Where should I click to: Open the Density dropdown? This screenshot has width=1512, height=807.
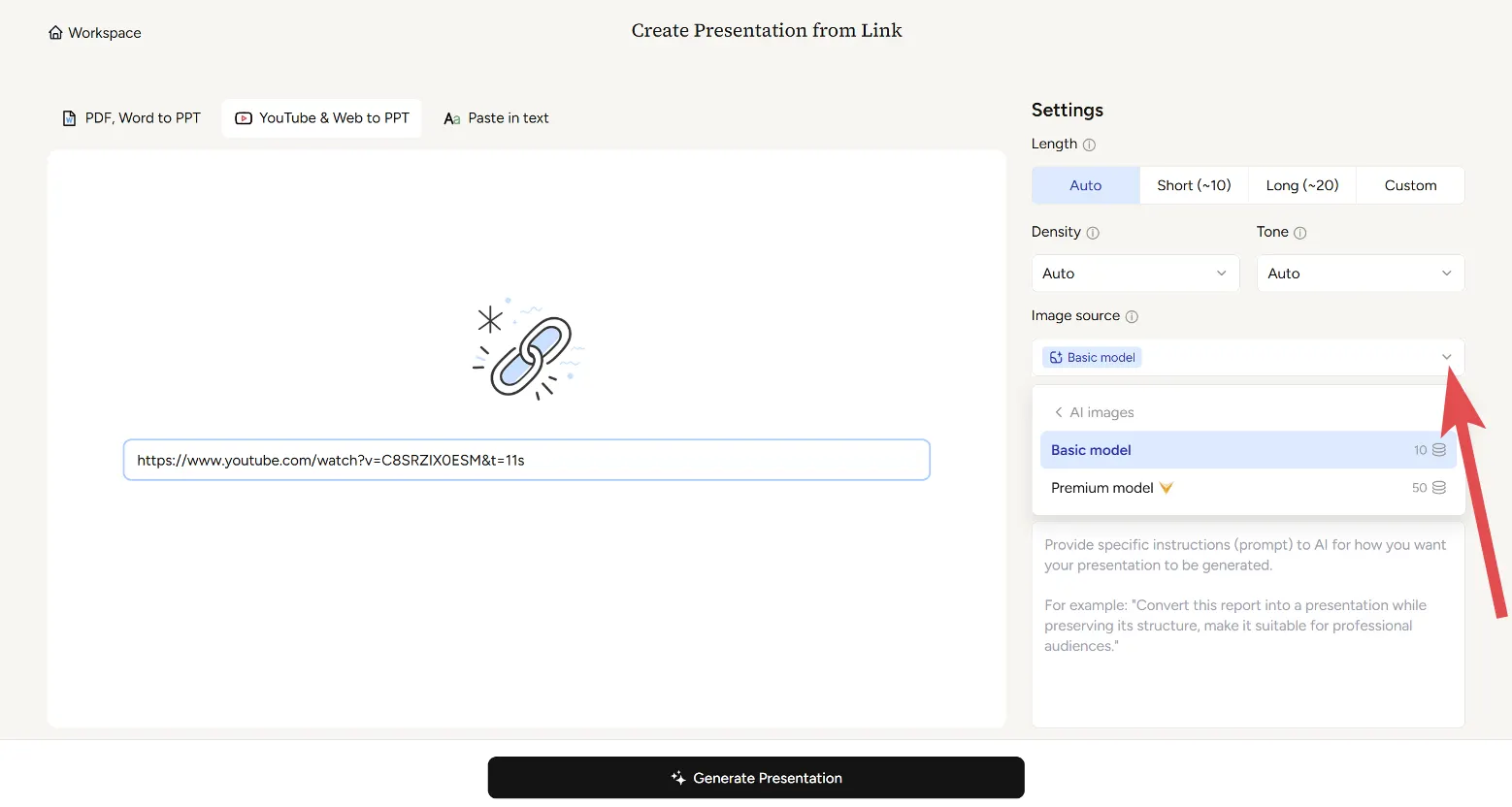coord(1134,274)
